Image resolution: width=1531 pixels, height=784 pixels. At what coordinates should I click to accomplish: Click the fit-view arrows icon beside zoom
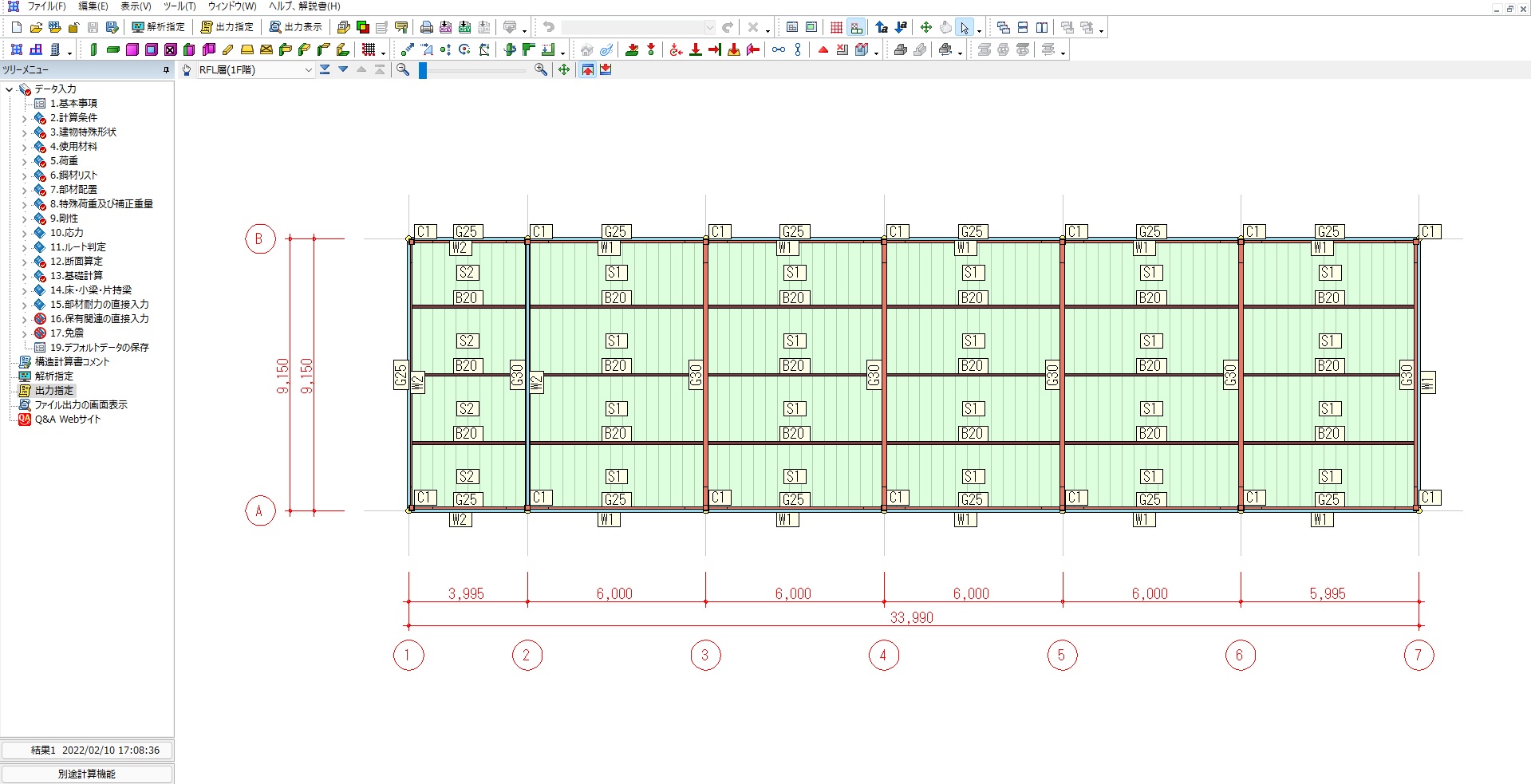(x=564, y=70)
